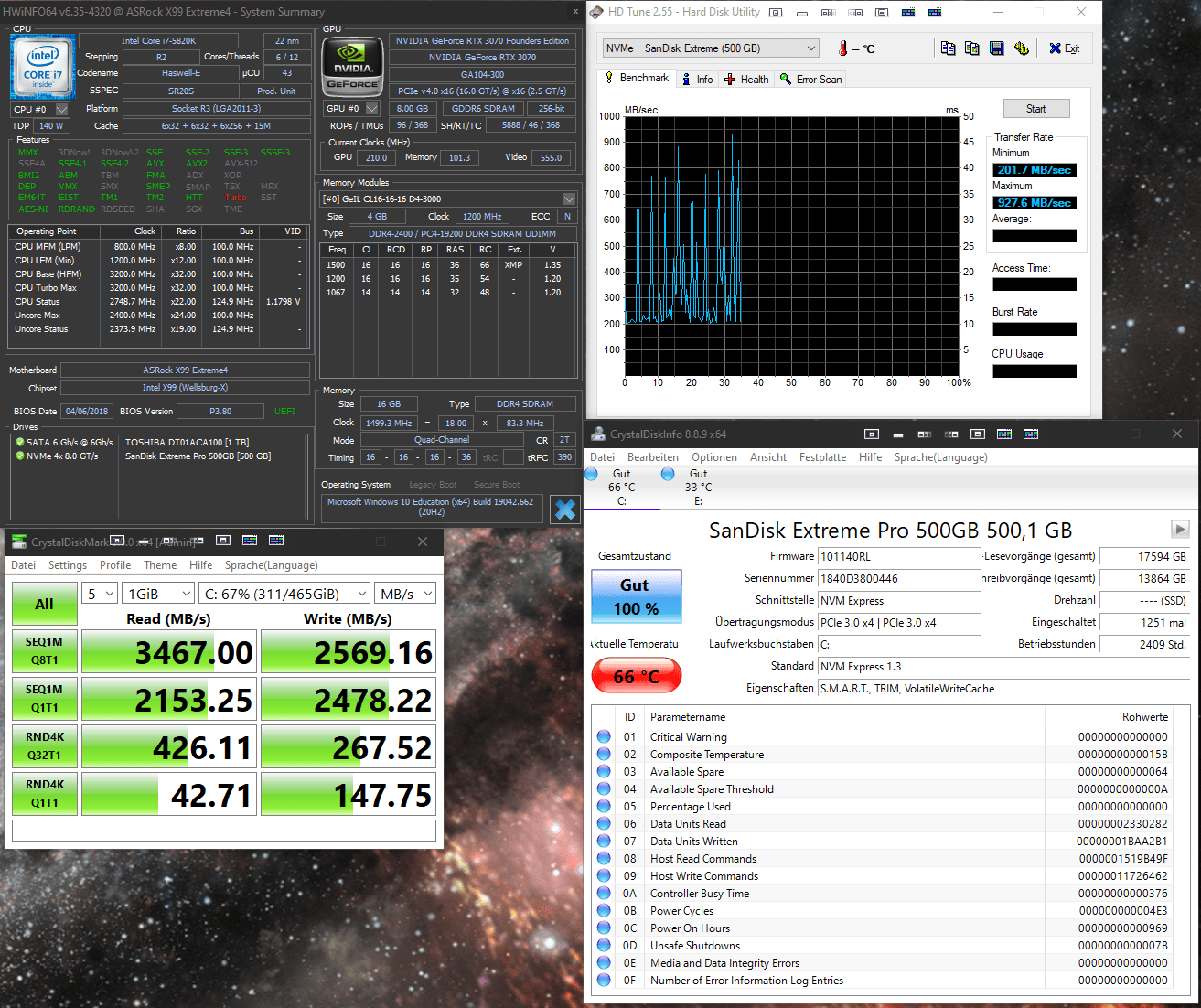Open CrystalDiskMark drive C: 67% dropdown
1201x1008 pixels.
coord(284,594)
